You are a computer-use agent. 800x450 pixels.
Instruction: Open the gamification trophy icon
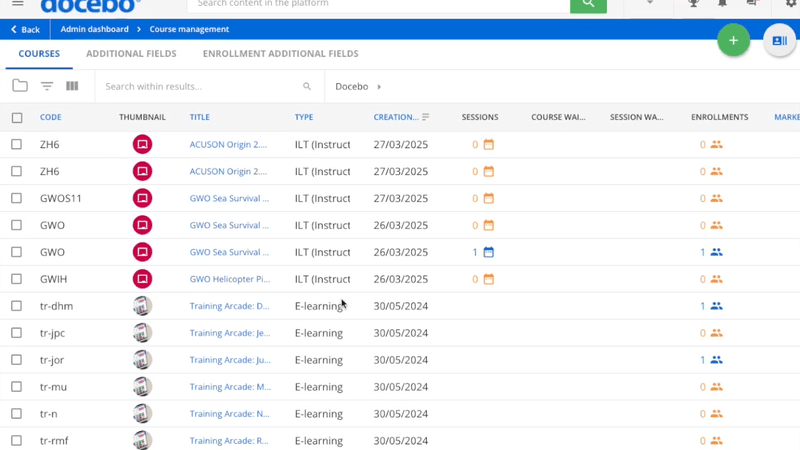(693, 3)
